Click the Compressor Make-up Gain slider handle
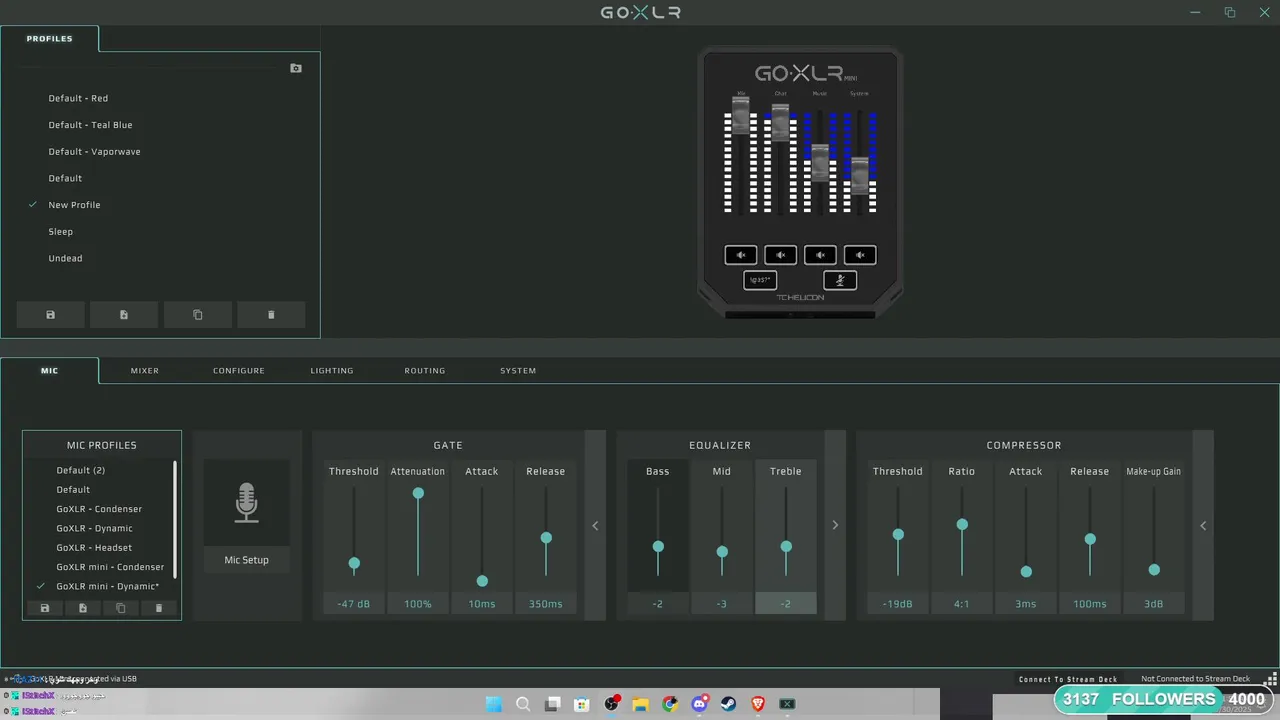Viewport: 1280px width, 720px height. [x=1154, y=570]
